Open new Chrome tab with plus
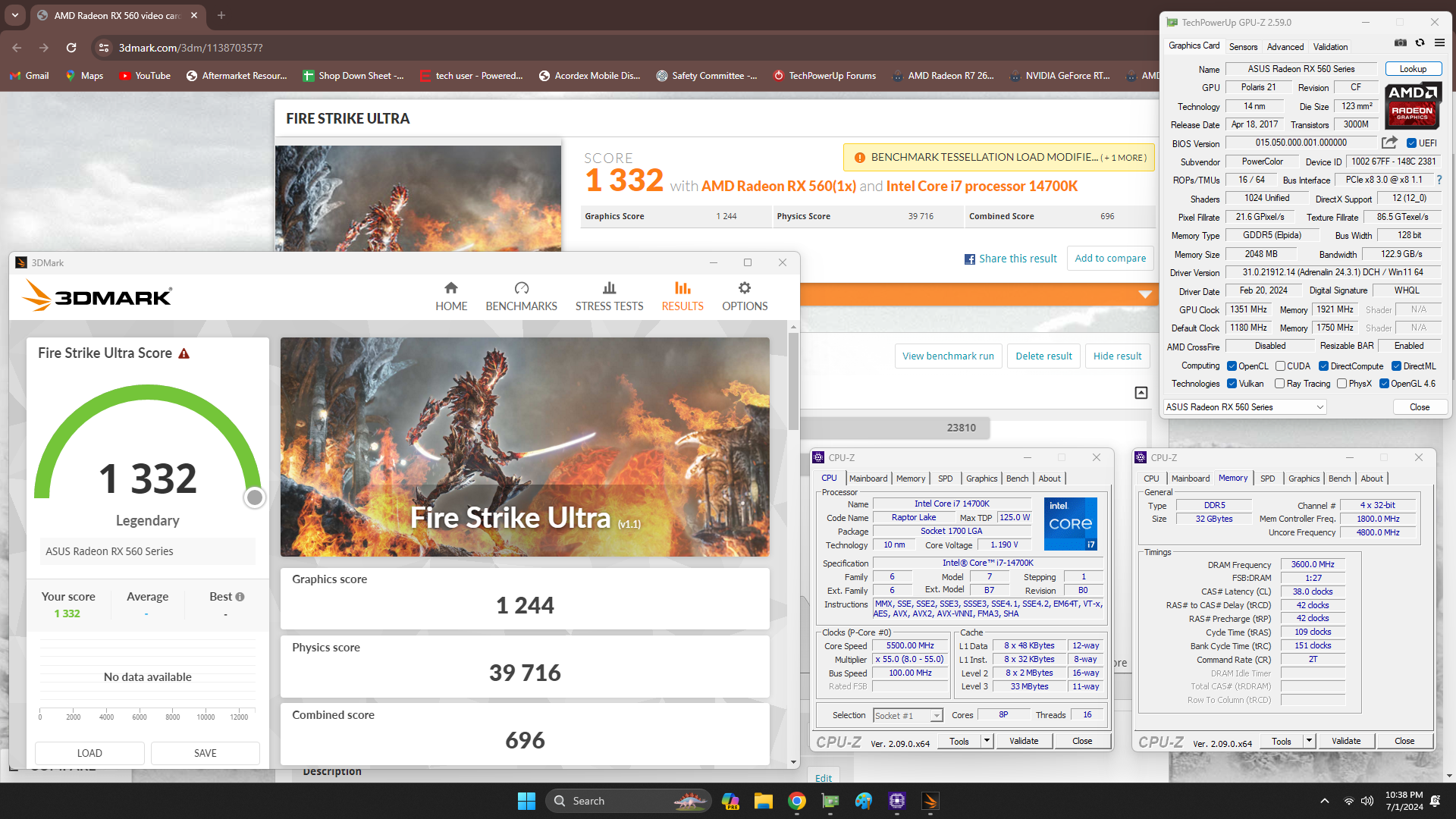1456x819 pixels. [x=221, y=15]
